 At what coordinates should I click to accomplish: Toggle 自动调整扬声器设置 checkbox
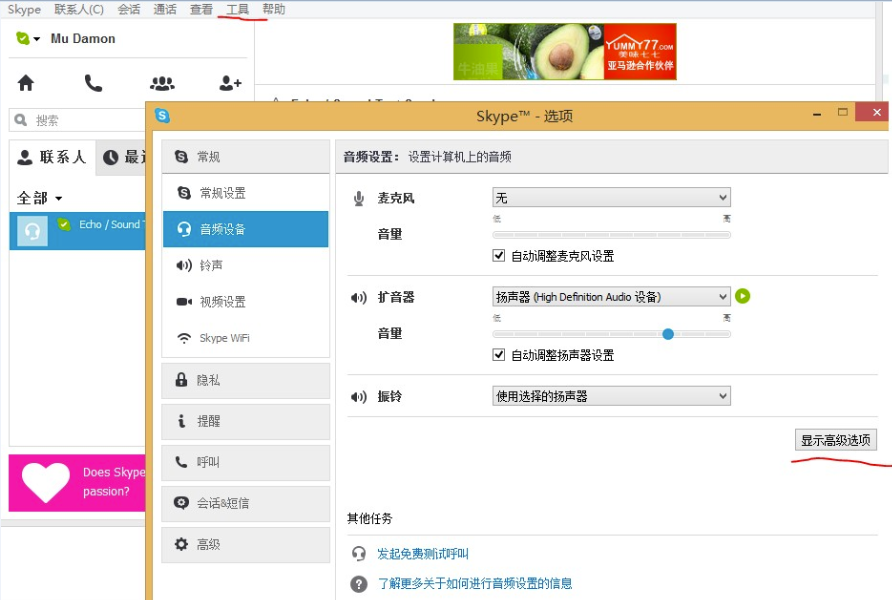[499, 355]
